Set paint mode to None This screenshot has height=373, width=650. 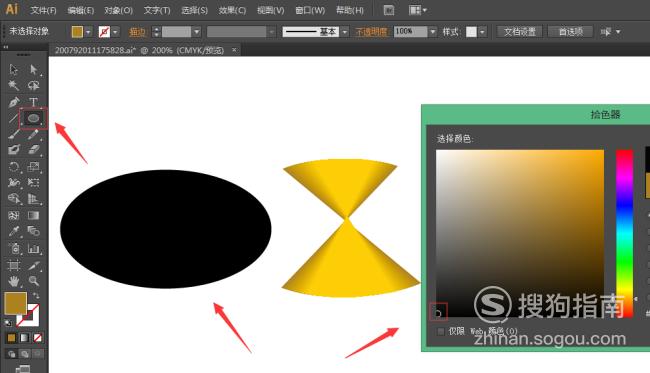(37, 338)
